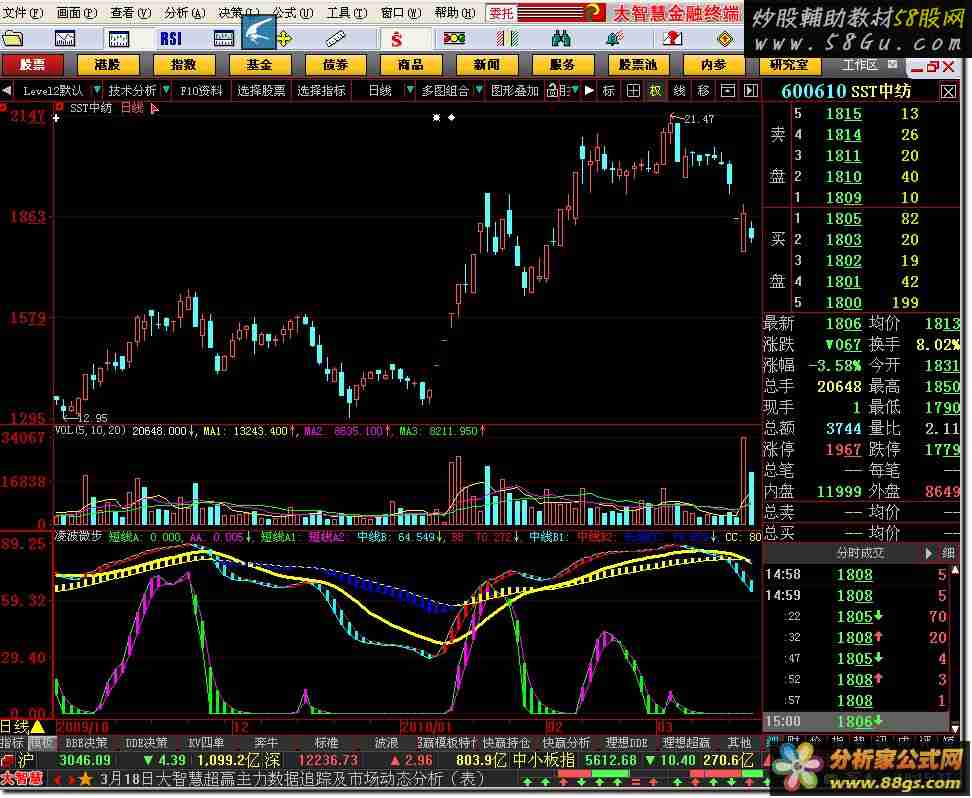
Task: Click the open folder toolbar icon
Action: click(x=12, y=39)
